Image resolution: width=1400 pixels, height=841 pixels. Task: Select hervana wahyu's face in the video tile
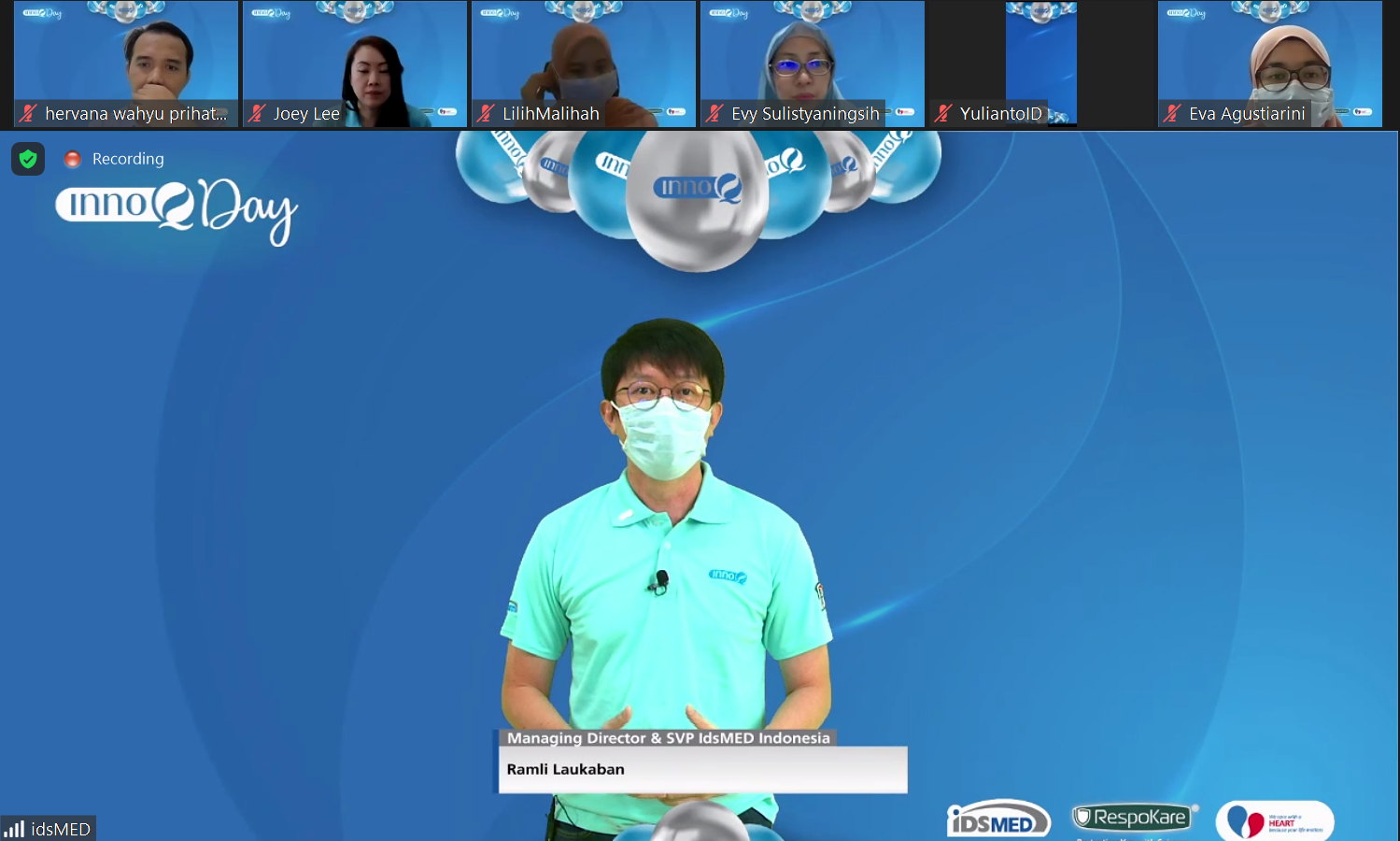point(161,58)
